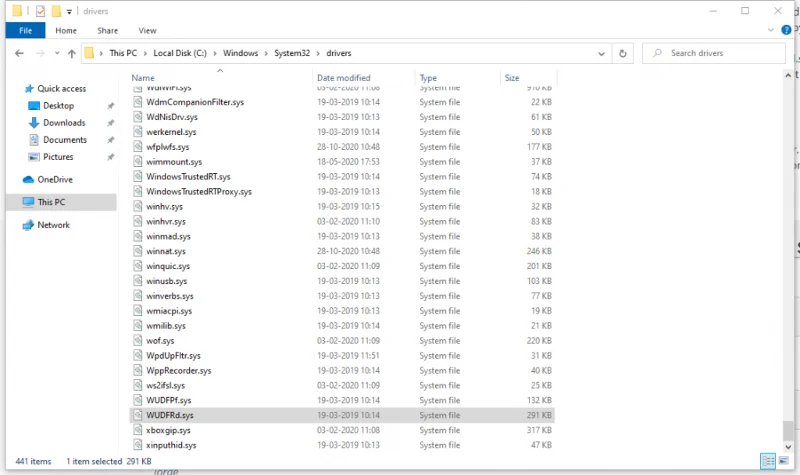Click the wfplwfs.sys file icon
Viewport: 800px width, 475px height.
137,147
